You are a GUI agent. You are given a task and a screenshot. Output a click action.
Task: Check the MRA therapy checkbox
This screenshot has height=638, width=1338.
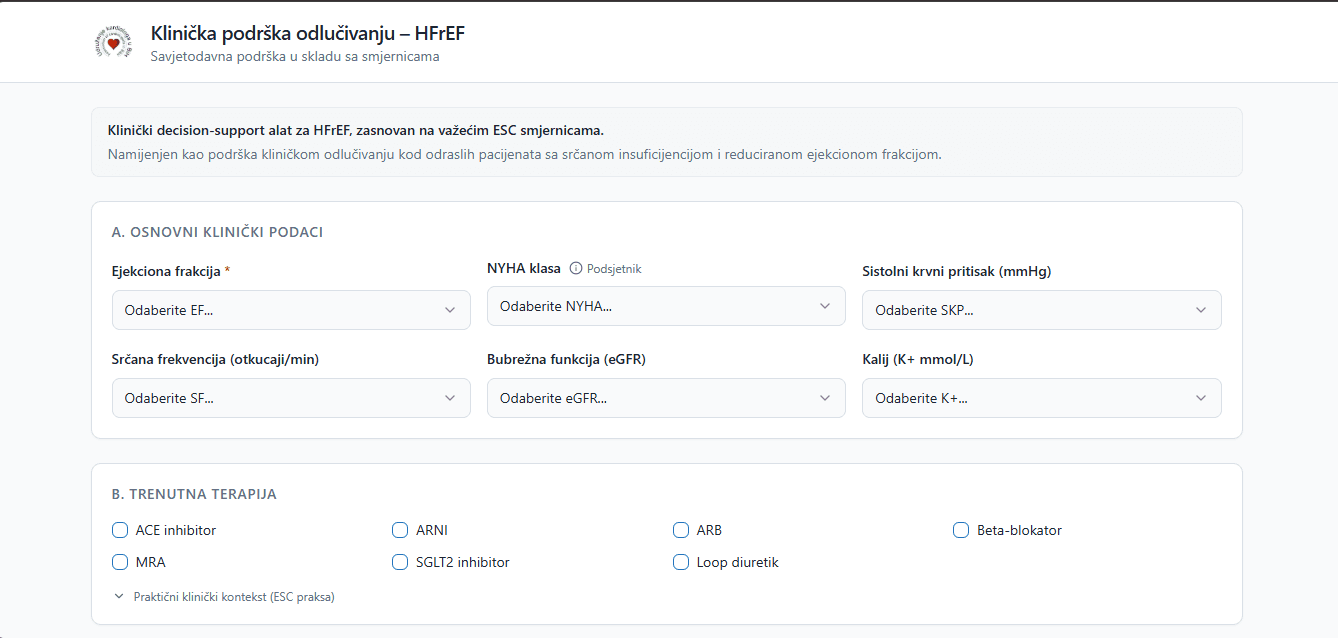(x=120, y=562)
